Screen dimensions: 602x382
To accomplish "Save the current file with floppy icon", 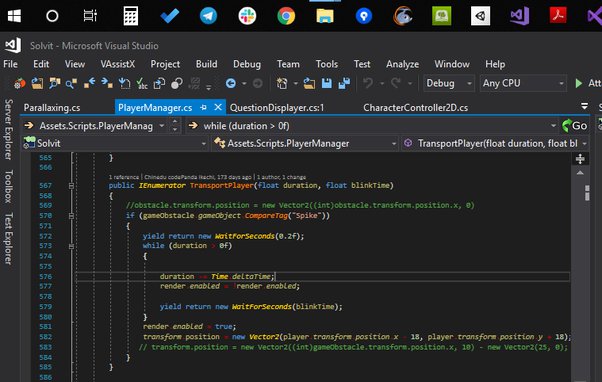I will pyautogui.click(x=327, y=83).
